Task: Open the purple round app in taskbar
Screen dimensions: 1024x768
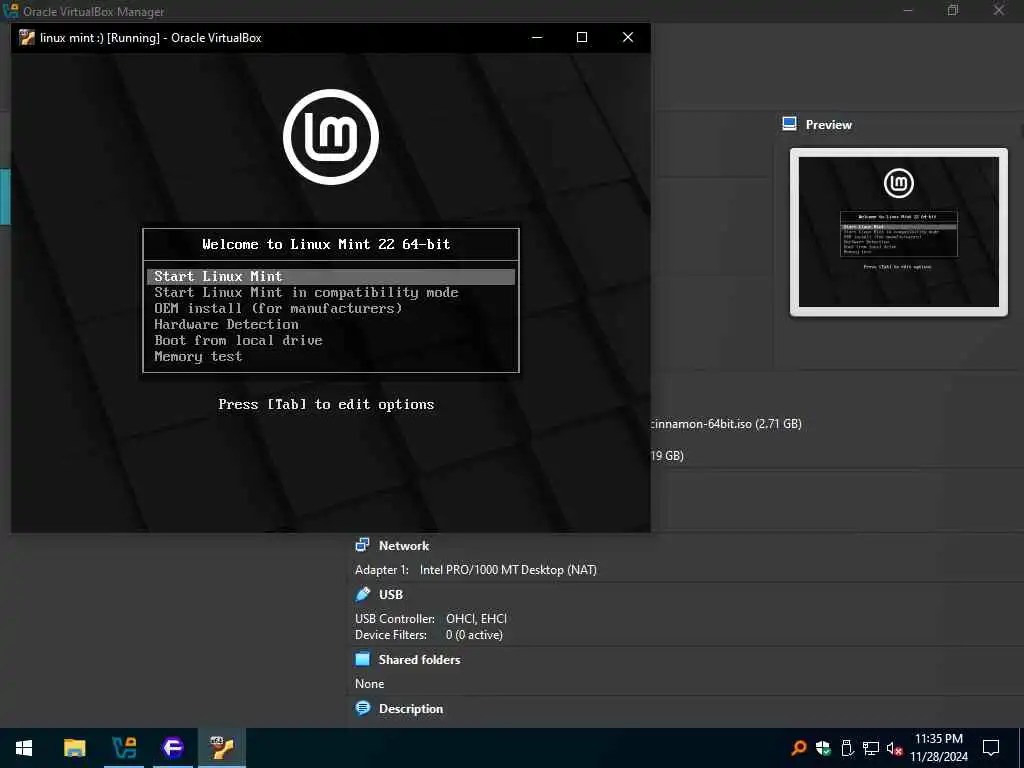Action: point(173,748)
